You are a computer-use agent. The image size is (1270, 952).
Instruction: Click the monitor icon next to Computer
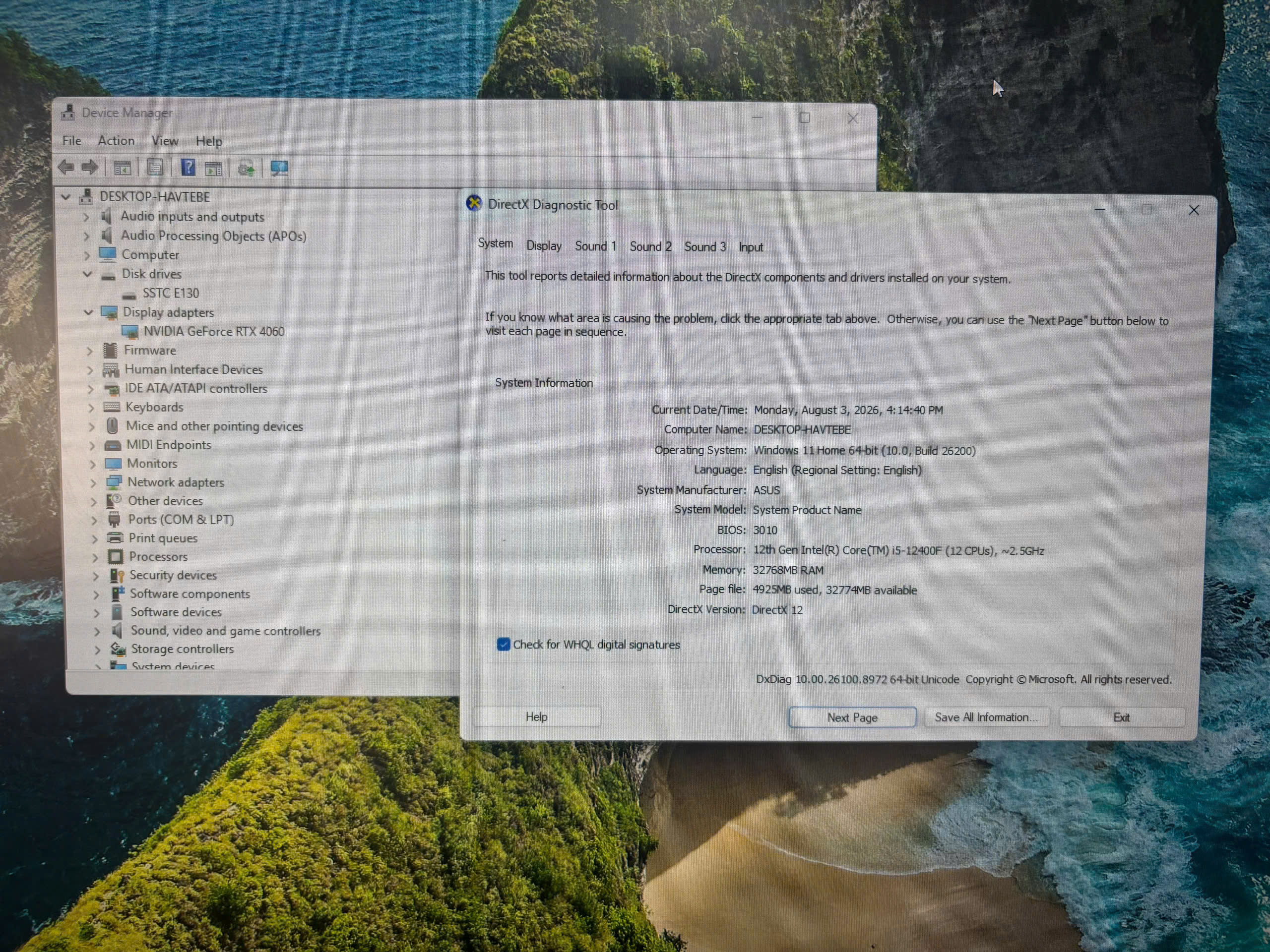click(107, 254)
